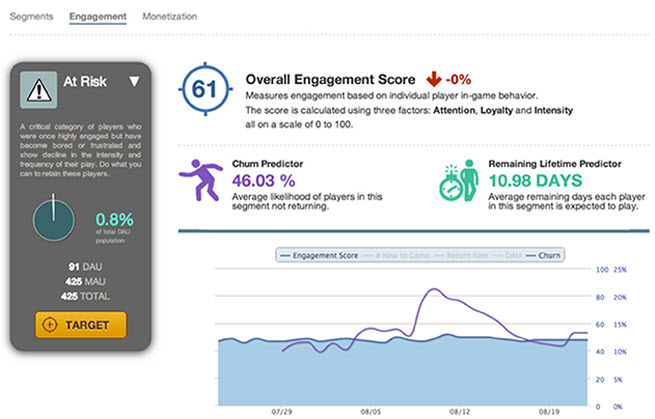Click crosshair icon on the Target button

[50, 325]
